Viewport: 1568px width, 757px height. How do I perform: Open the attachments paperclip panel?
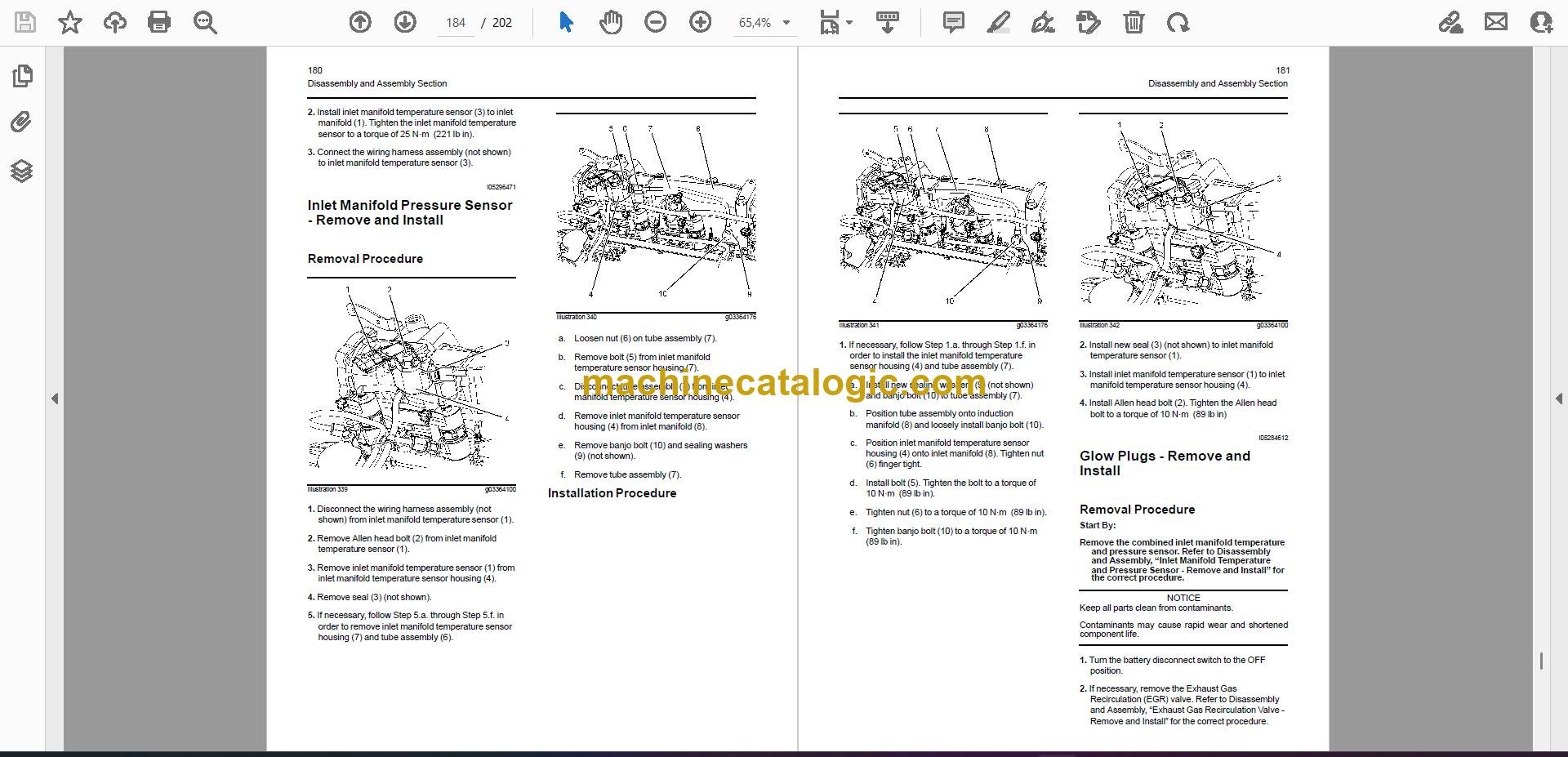22,122
